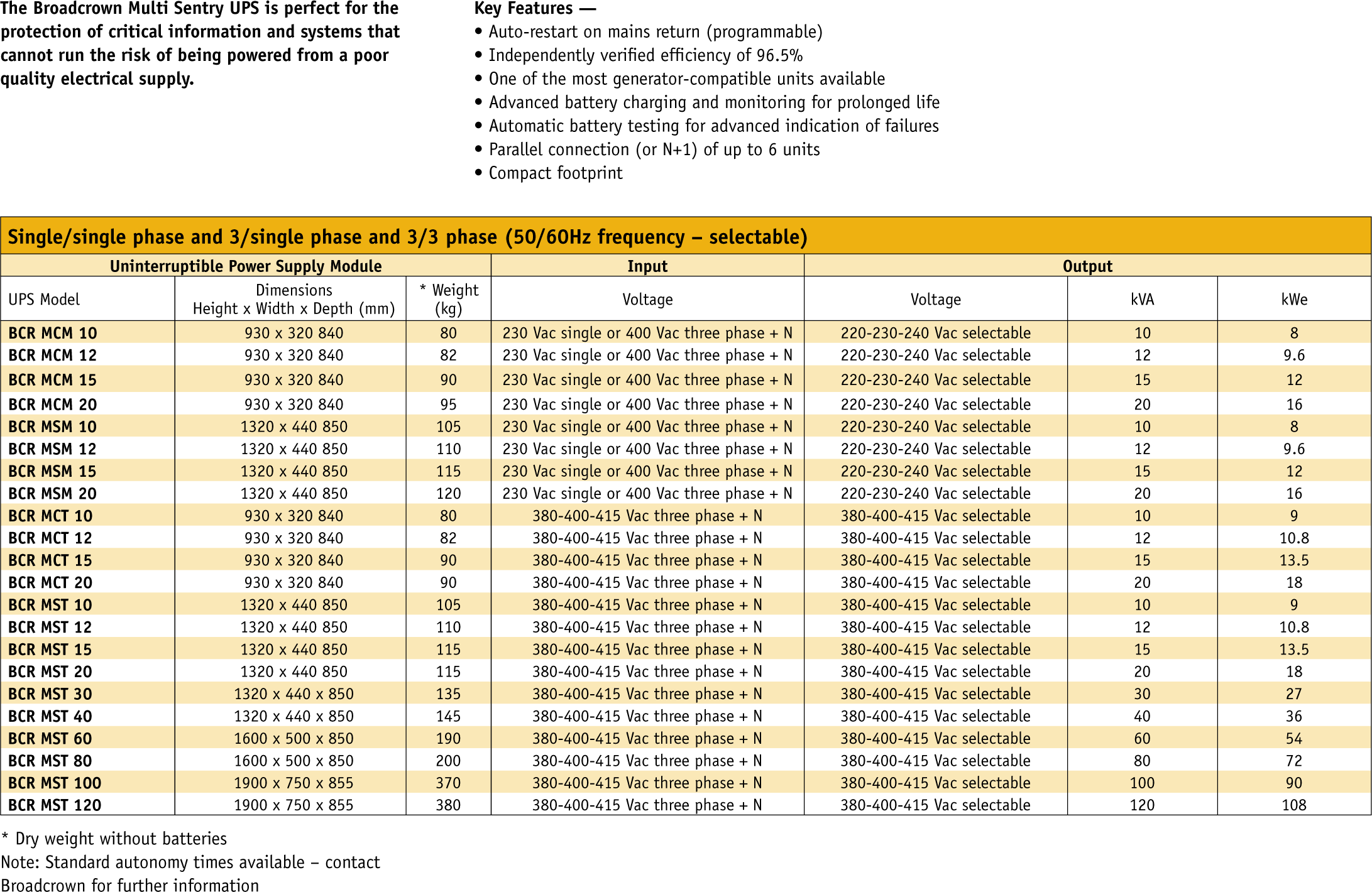Select the BCR MST 15 row label

pos(50,650)
